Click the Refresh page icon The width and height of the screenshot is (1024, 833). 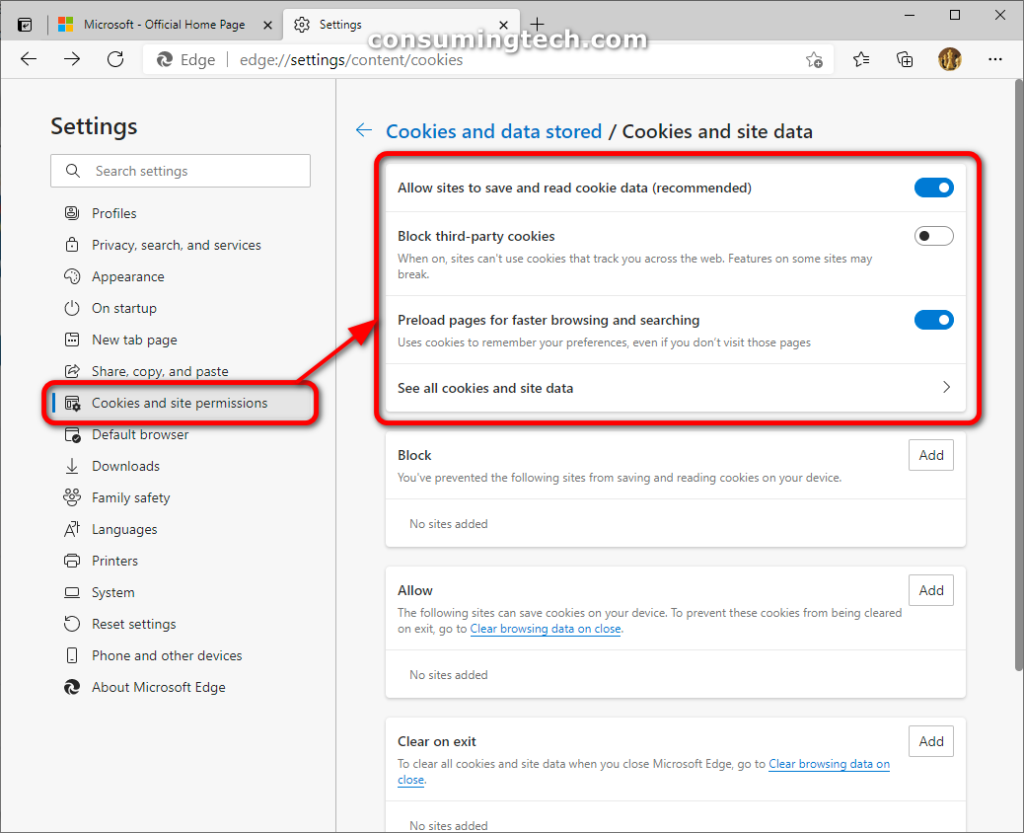pos(116,59)
